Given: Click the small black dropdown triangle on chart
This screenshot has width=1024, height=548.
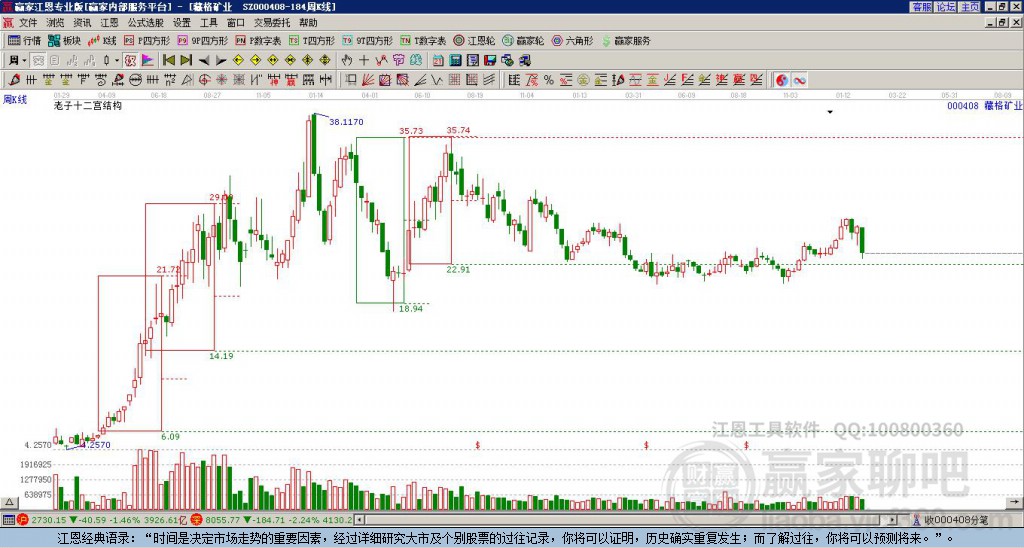Looking at the screenshot, I should click(x=830, y=112).
